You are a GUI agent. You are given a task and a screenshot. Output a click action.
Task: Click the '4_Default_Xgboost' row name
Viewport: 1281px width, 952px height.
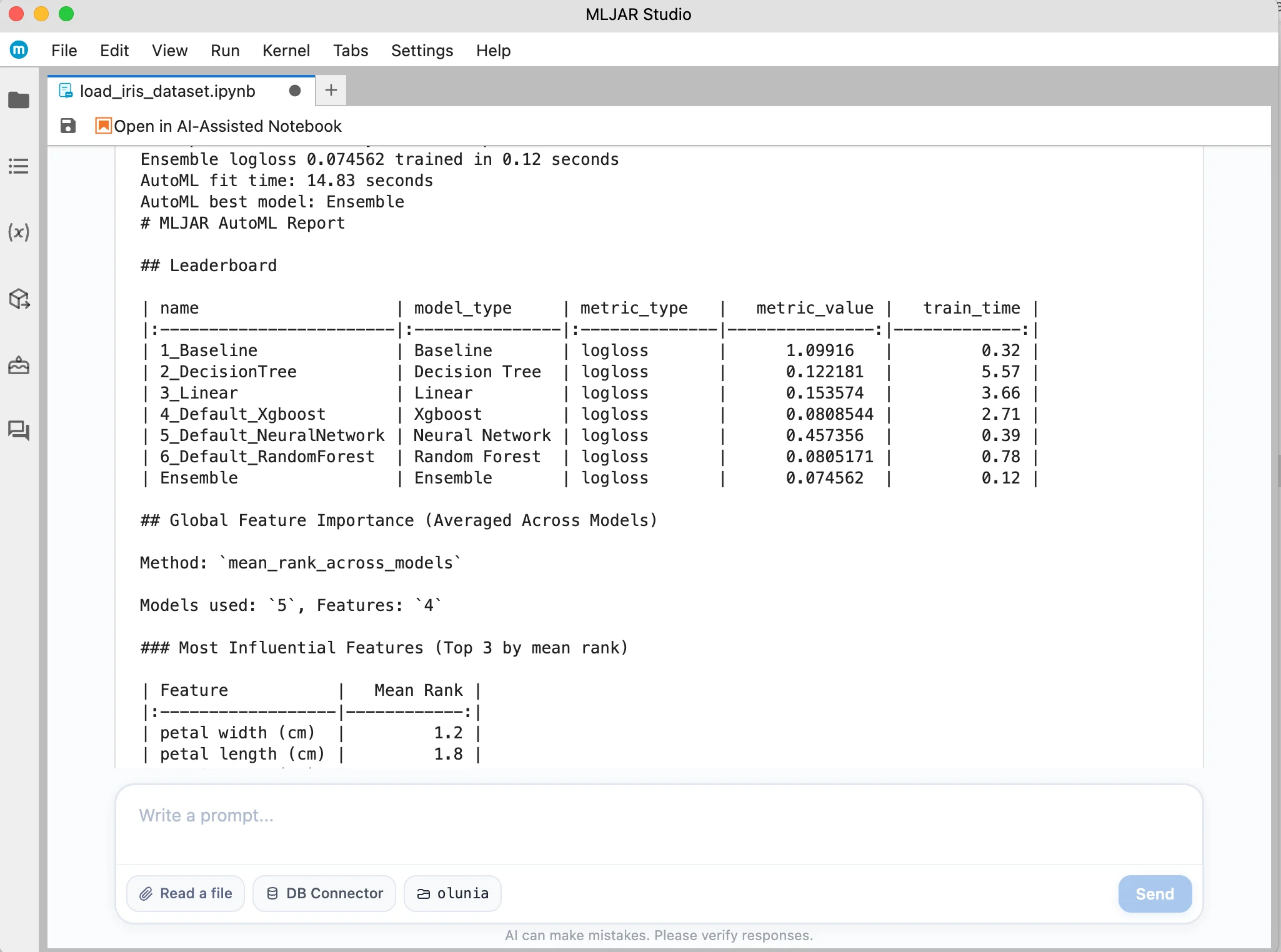coord(242,414)
